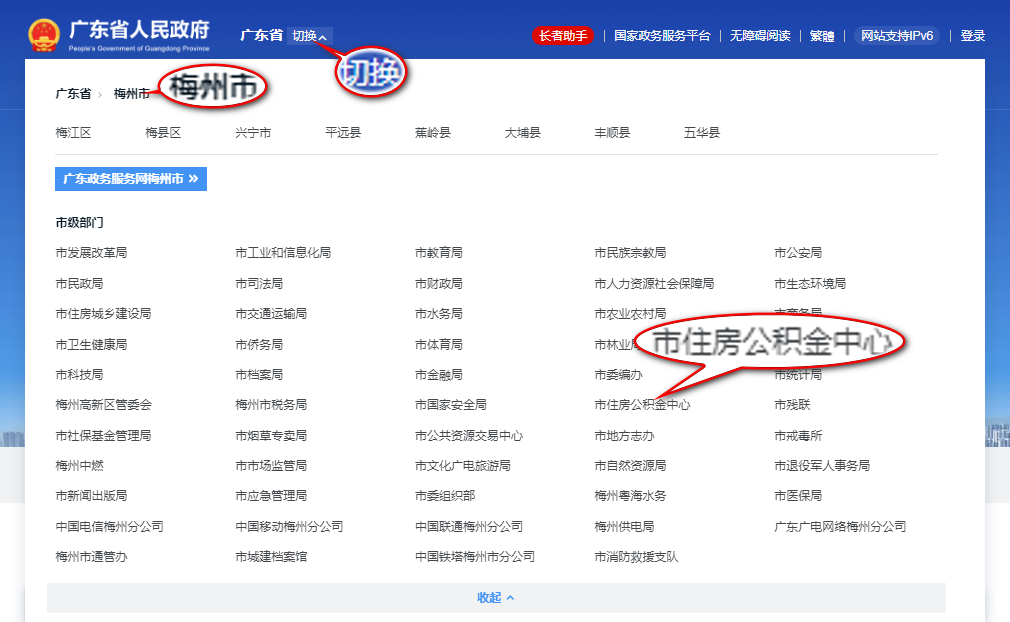The width and height of the screenshot is (1010, 622).
Task: Select the 丰顺县 county
Action: tap(612, 133)
